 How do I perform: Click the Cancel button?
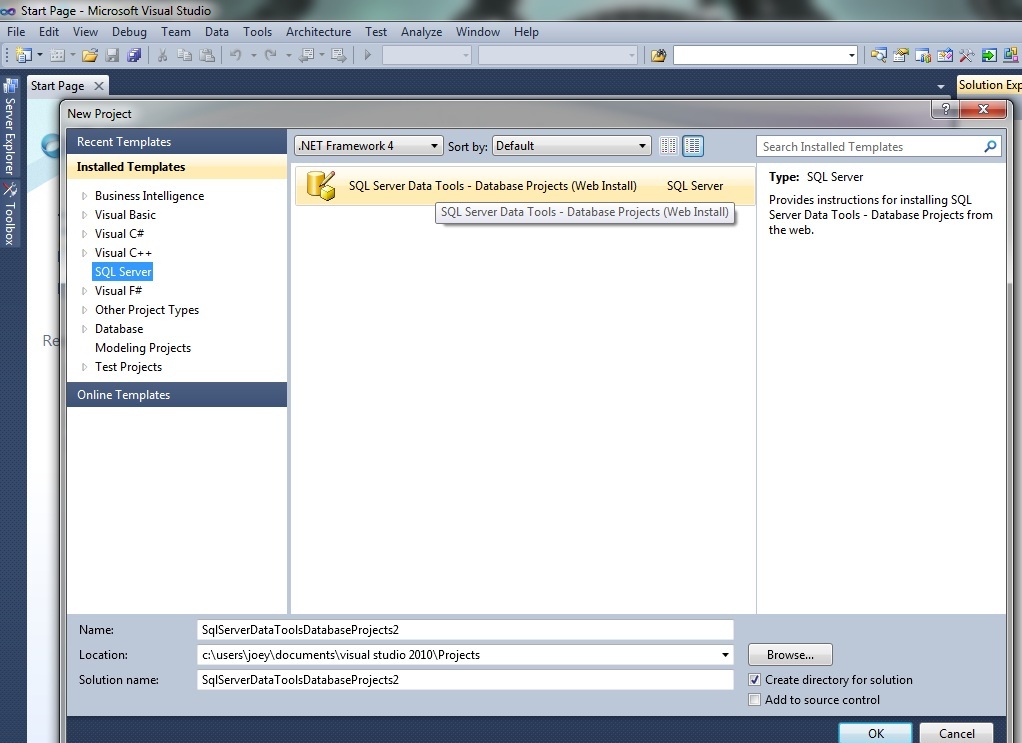(x=956, y=733)
